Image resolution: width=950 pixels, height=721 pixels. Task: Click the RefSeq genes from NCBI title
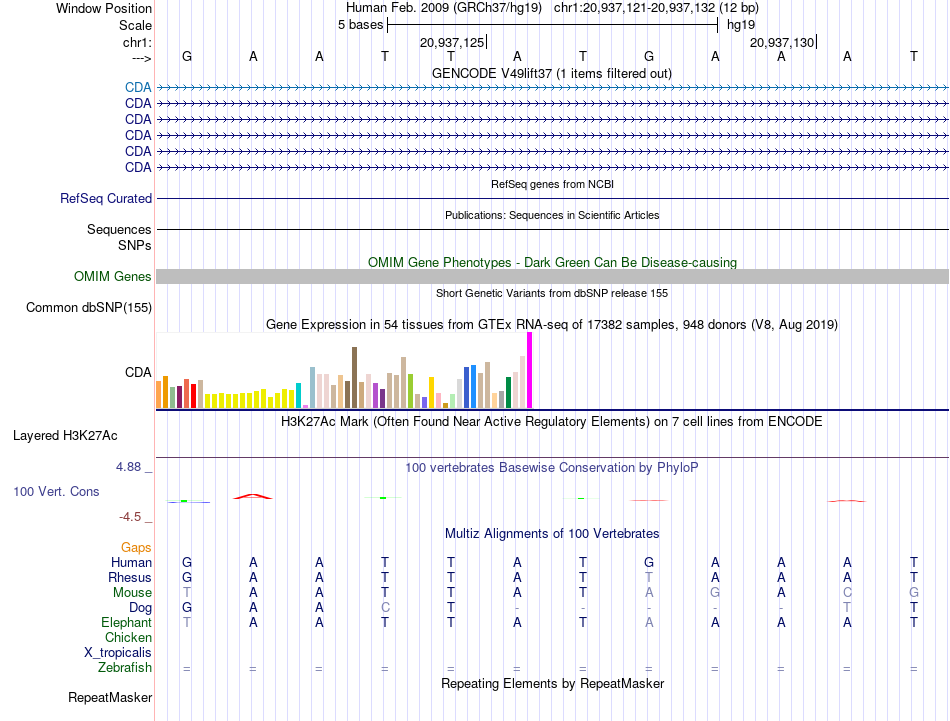[553, 184]
